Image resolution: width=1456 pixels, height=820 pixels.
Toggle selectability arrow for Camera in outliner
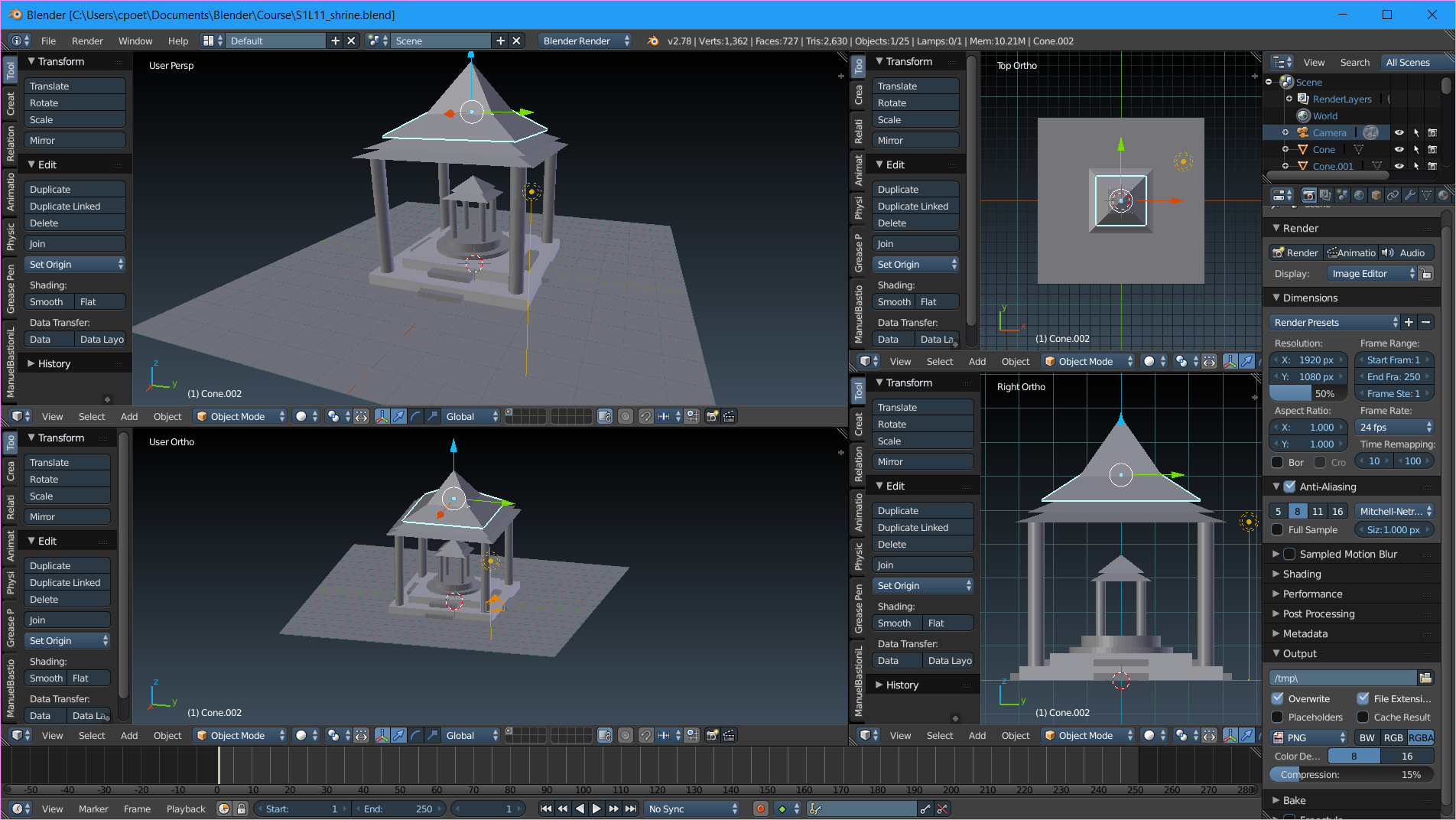coord(1415,132)
